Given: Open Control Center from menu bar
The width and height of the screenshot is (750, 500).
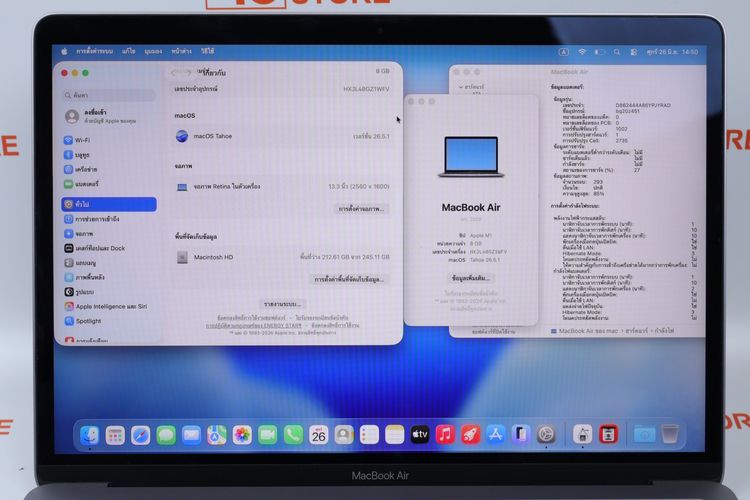Looking at the screenshot, I should click(634, 52).
